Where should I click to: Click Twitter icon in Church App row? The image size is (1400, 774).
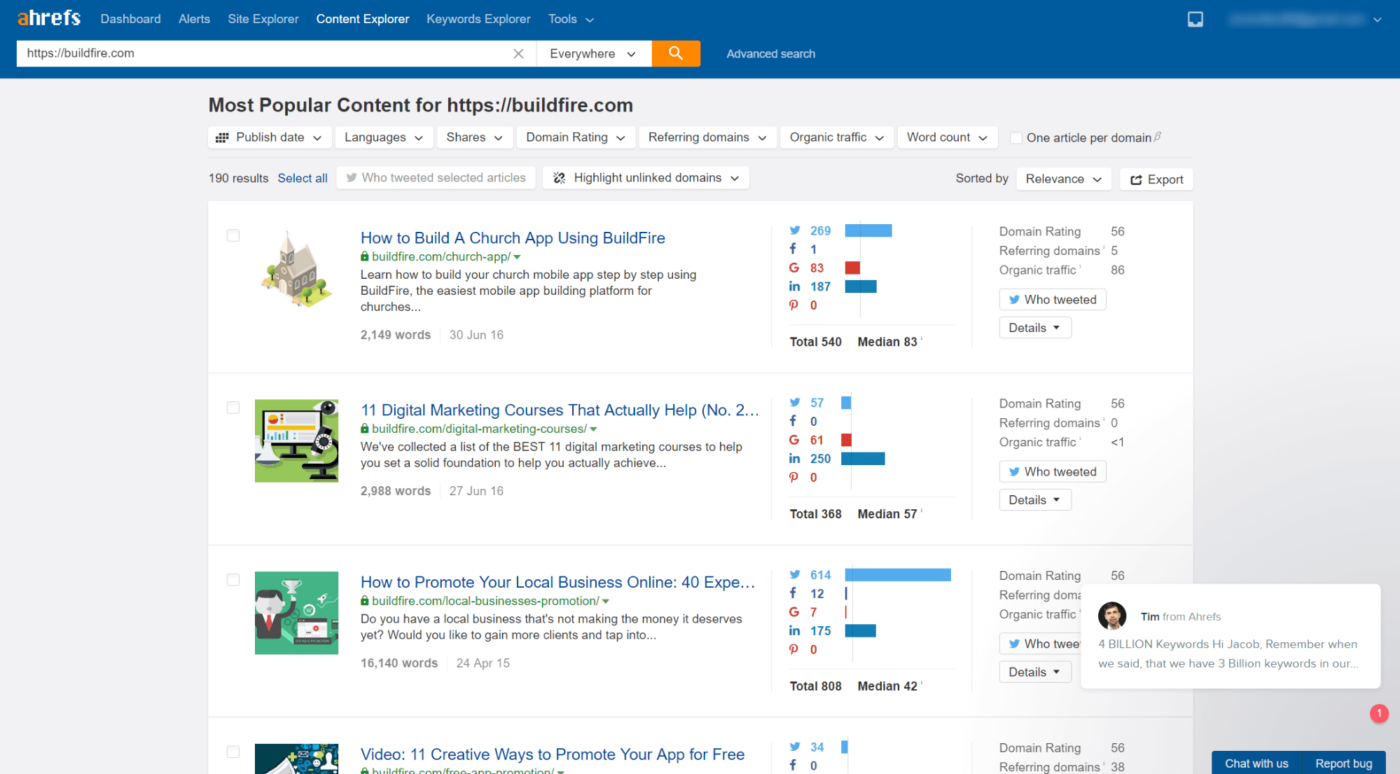(x=795, y=231)
